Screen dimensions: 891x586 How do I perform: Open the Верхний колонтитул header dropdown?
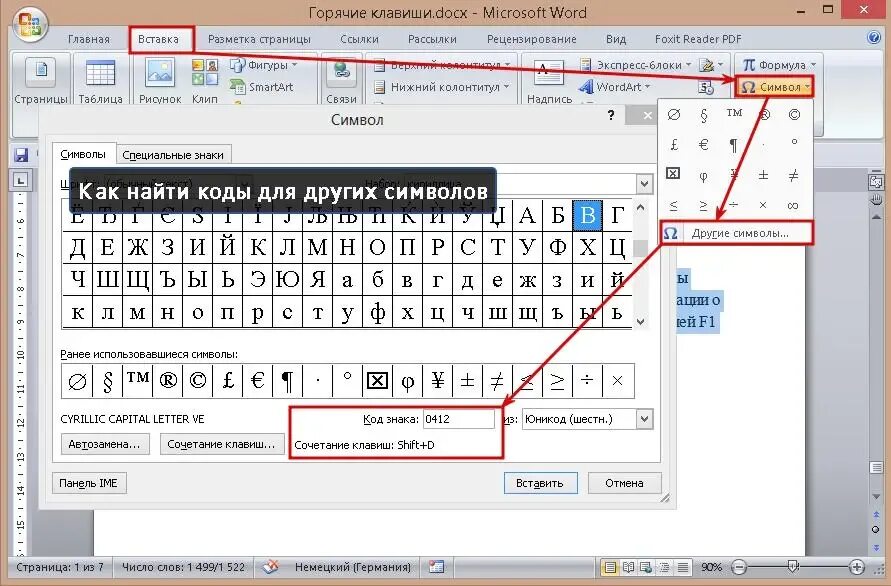point(443,65)
